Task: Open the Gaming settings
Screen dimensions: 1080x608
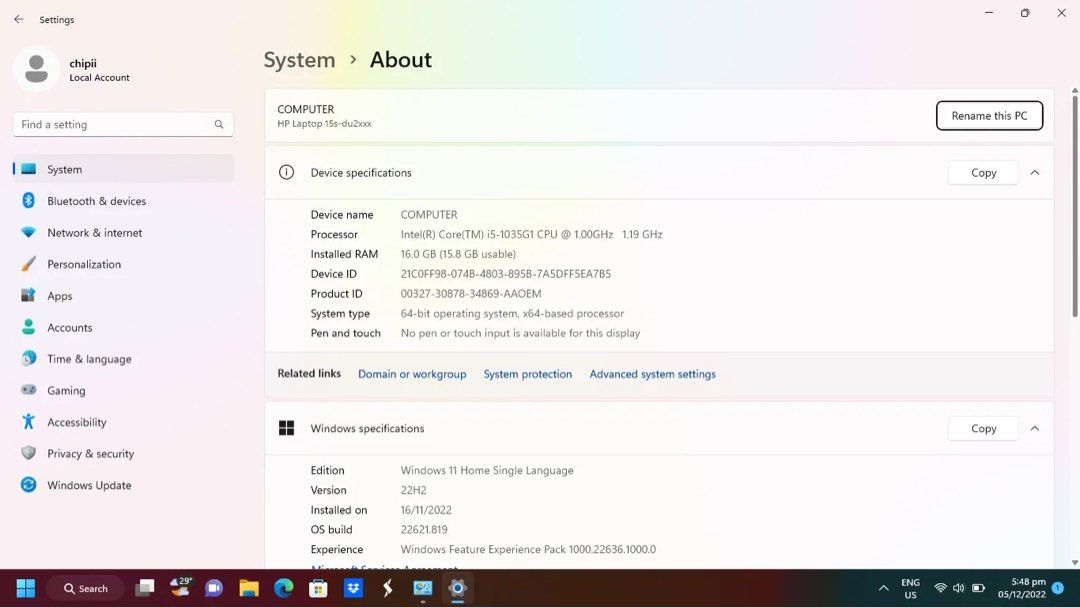Action: pyautogui.click(x=66, y=391)
